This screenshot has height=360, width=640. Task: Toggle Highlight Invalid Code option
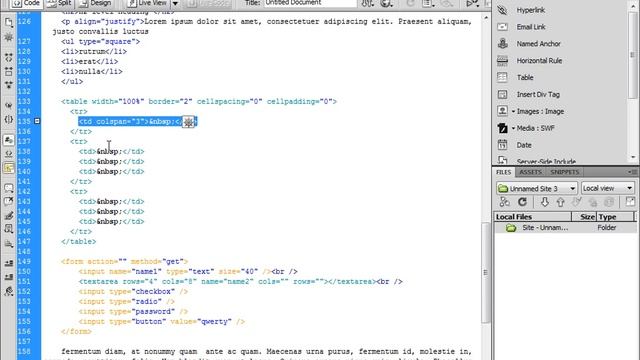pos(9,154)
